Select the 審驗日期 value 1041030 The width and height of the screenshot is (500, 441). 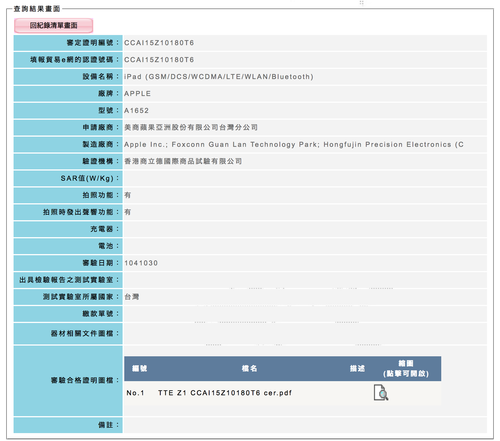(141, 263)
